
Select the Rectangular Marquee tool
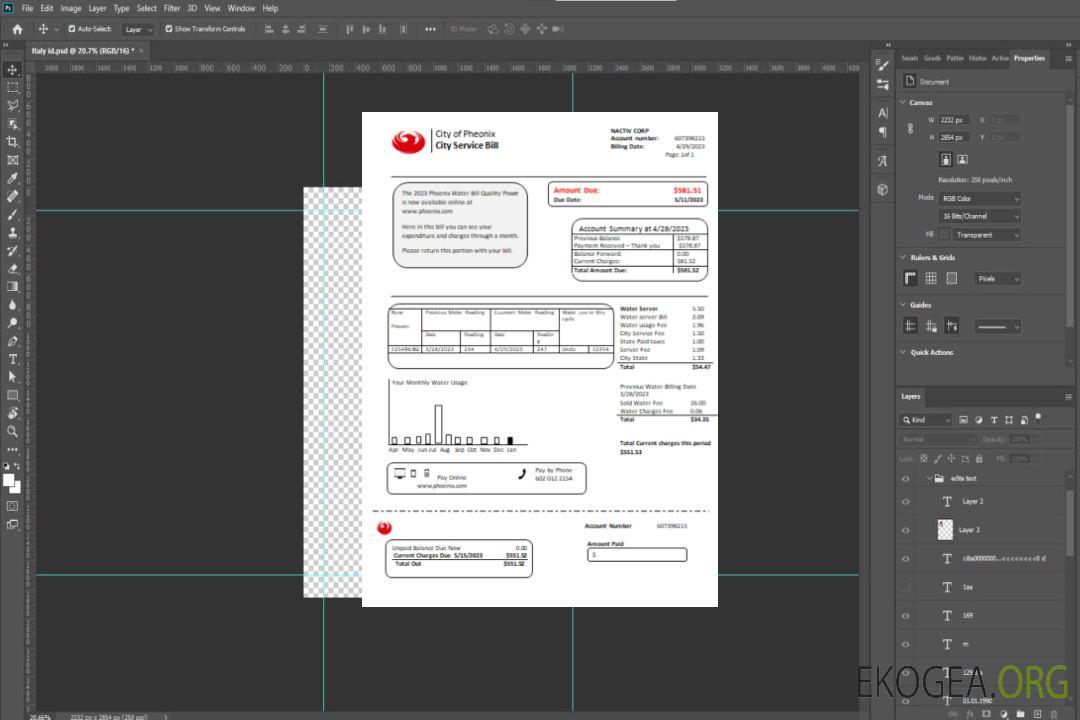click(x=12, y=87)
